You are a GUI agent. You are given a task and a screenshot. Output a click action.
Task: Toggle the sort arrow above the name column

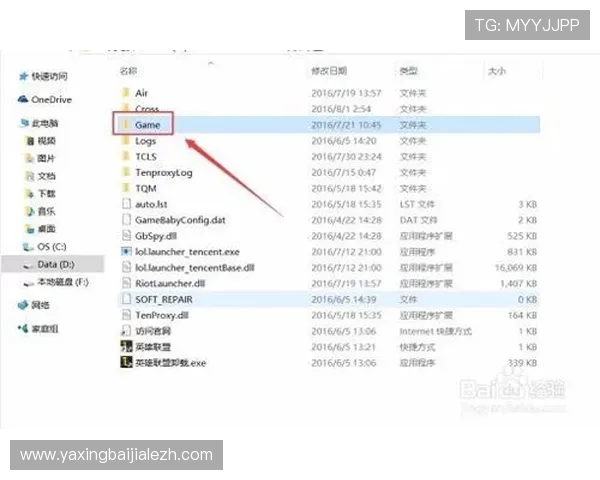tap(211, 63)
